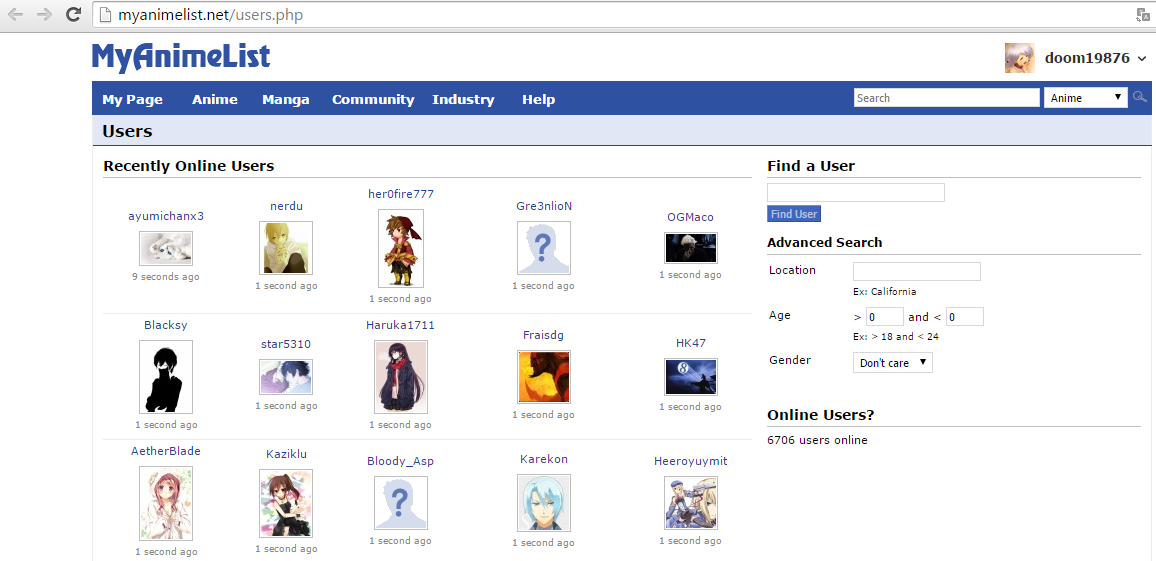Open nerdu's avatar thumbnail
This screenshot has height=561, width=1156.
[286, 248]
